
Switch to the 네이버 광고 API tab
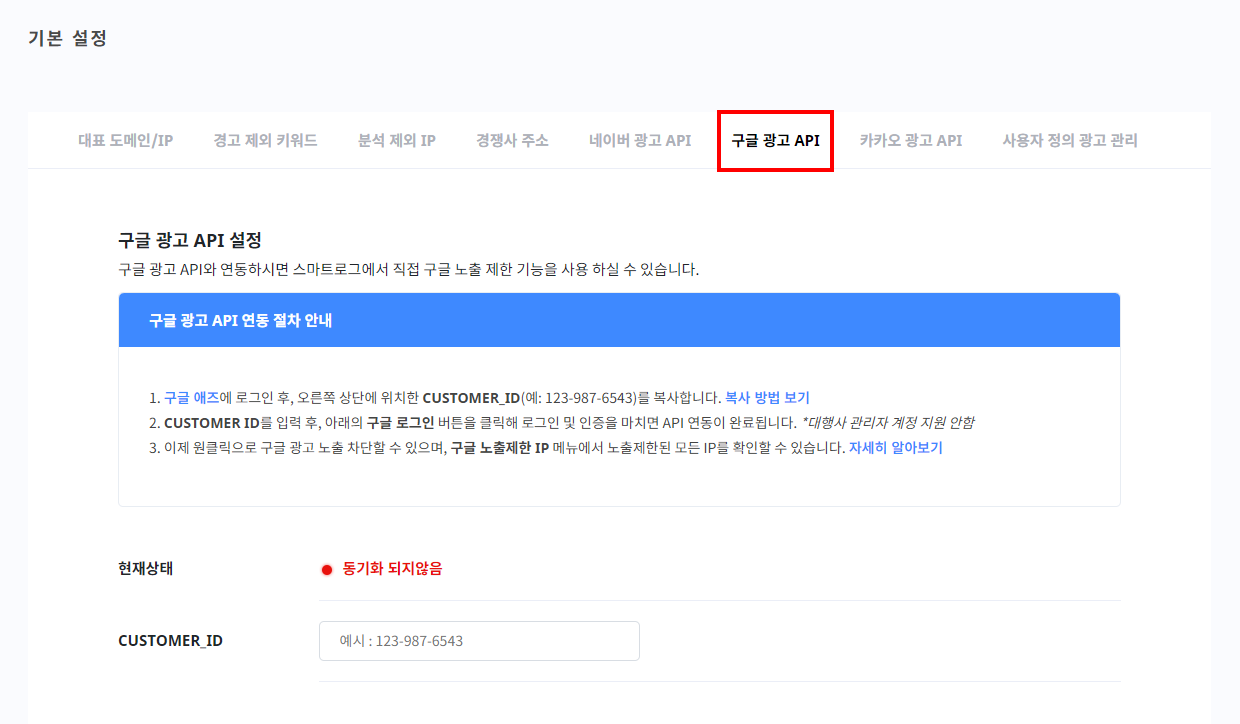pyautogui.click(x=639, y=140)
